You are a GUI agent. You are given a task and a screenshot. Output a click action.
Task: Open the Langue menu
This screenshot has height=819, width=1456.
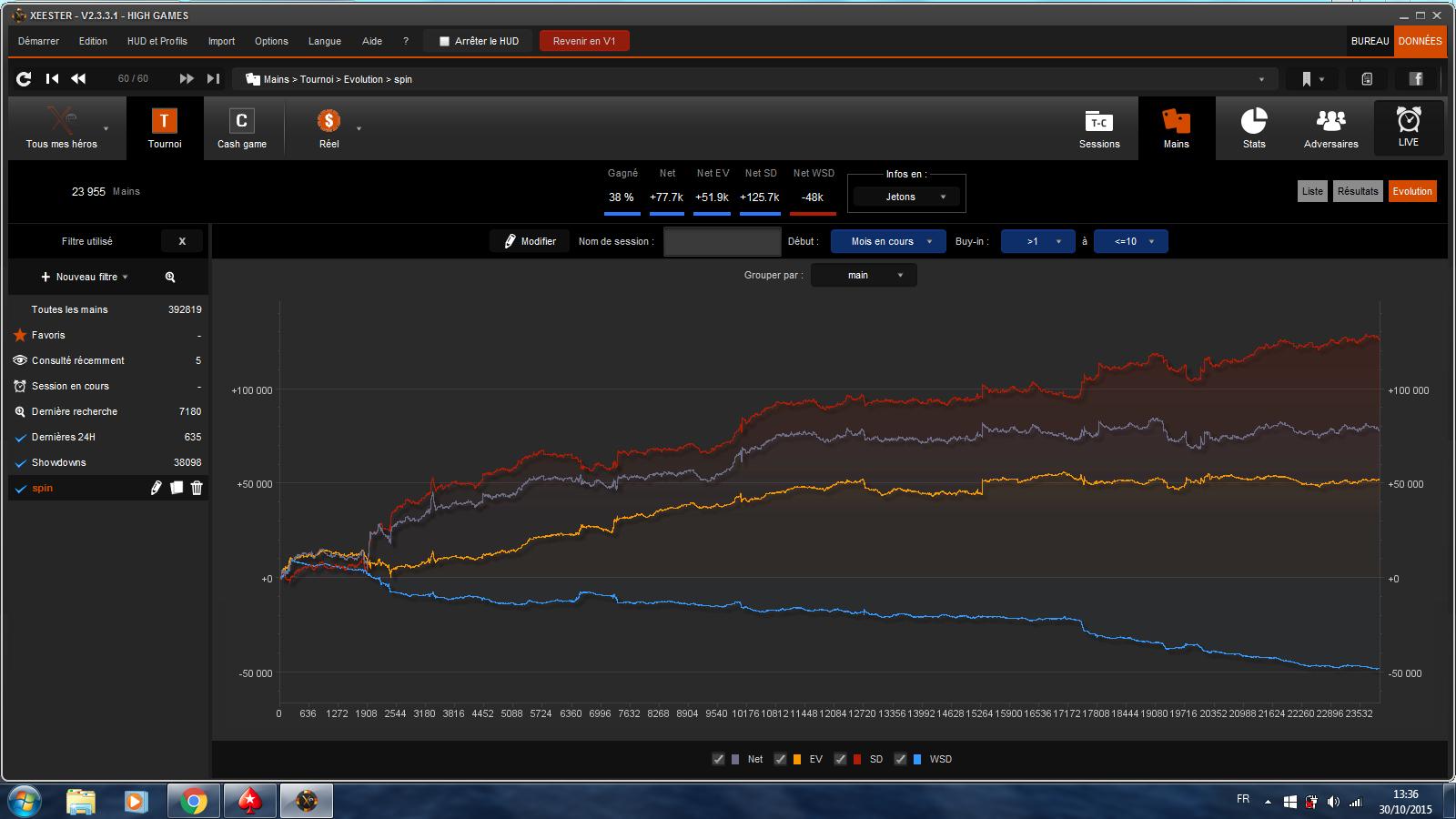click(325, 41)
